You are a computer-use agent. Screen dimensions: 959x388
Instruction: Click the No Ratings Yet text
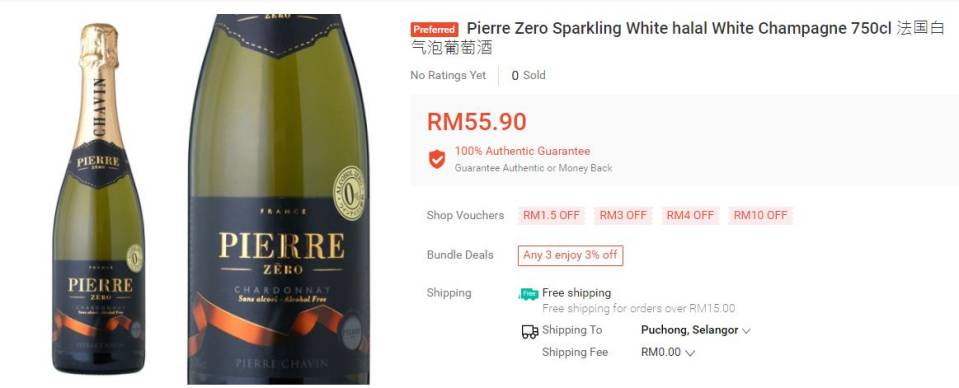coord(448,75)
